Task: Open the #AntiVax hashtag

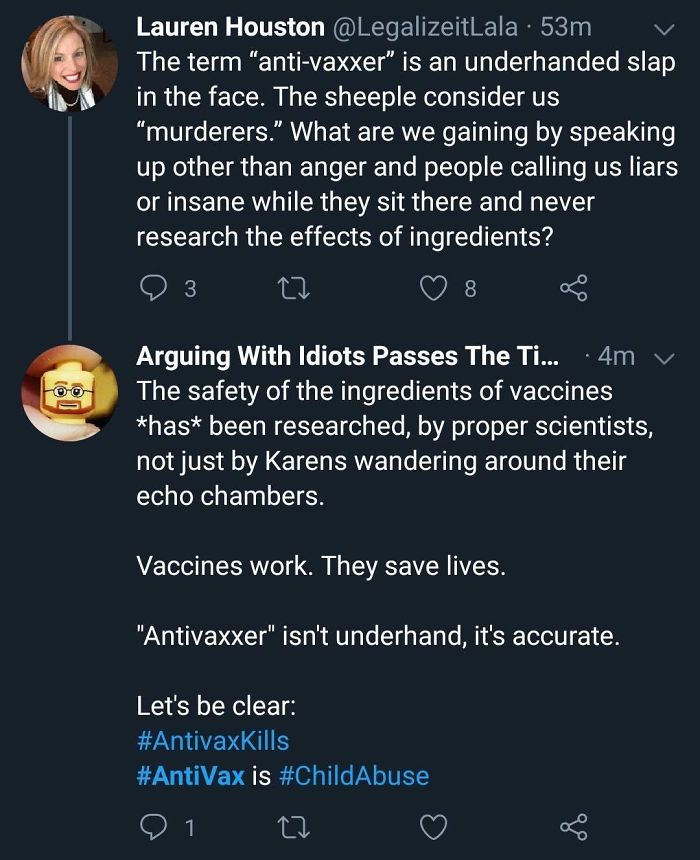Action: click(194, 774)
